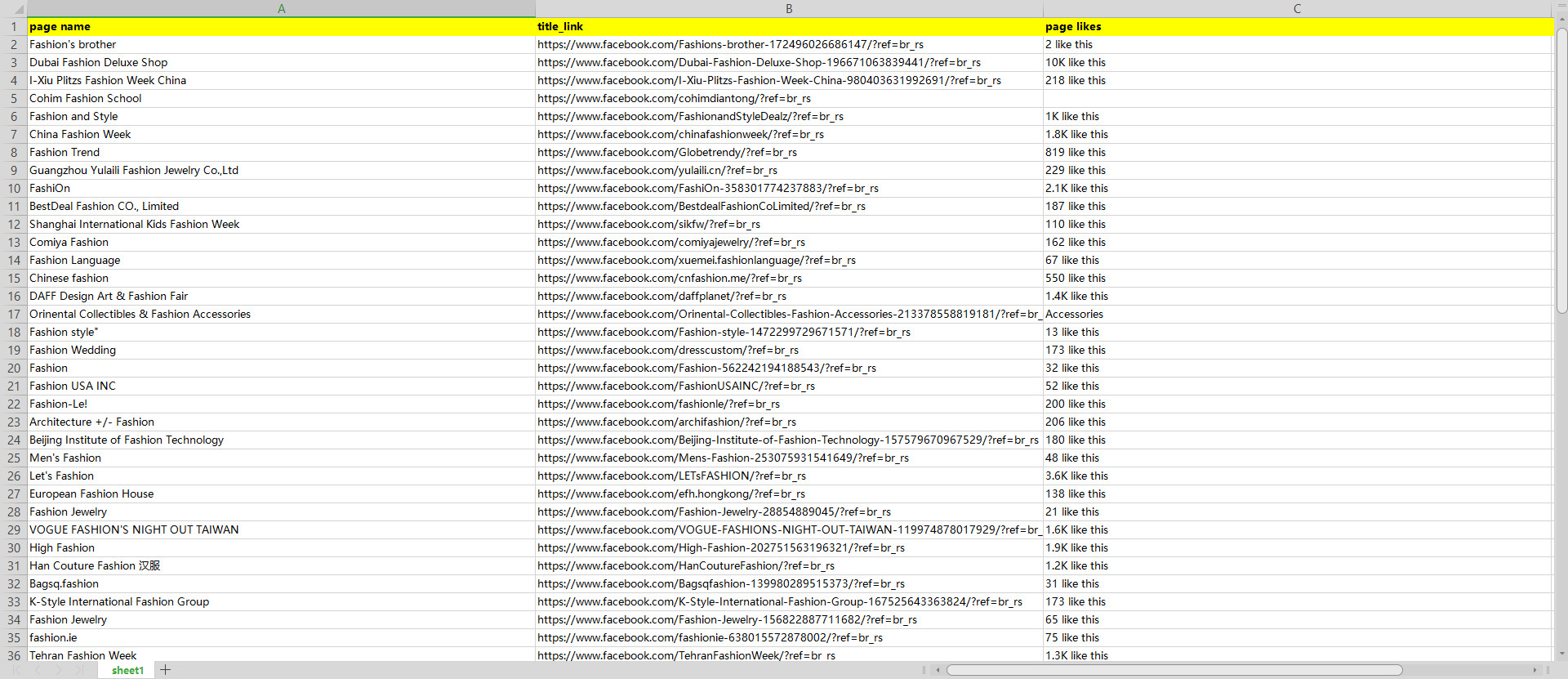Select 'Oriental Collectibles & Fashion Accessories' cell
1568x679 pixels.
pos(281,315)
